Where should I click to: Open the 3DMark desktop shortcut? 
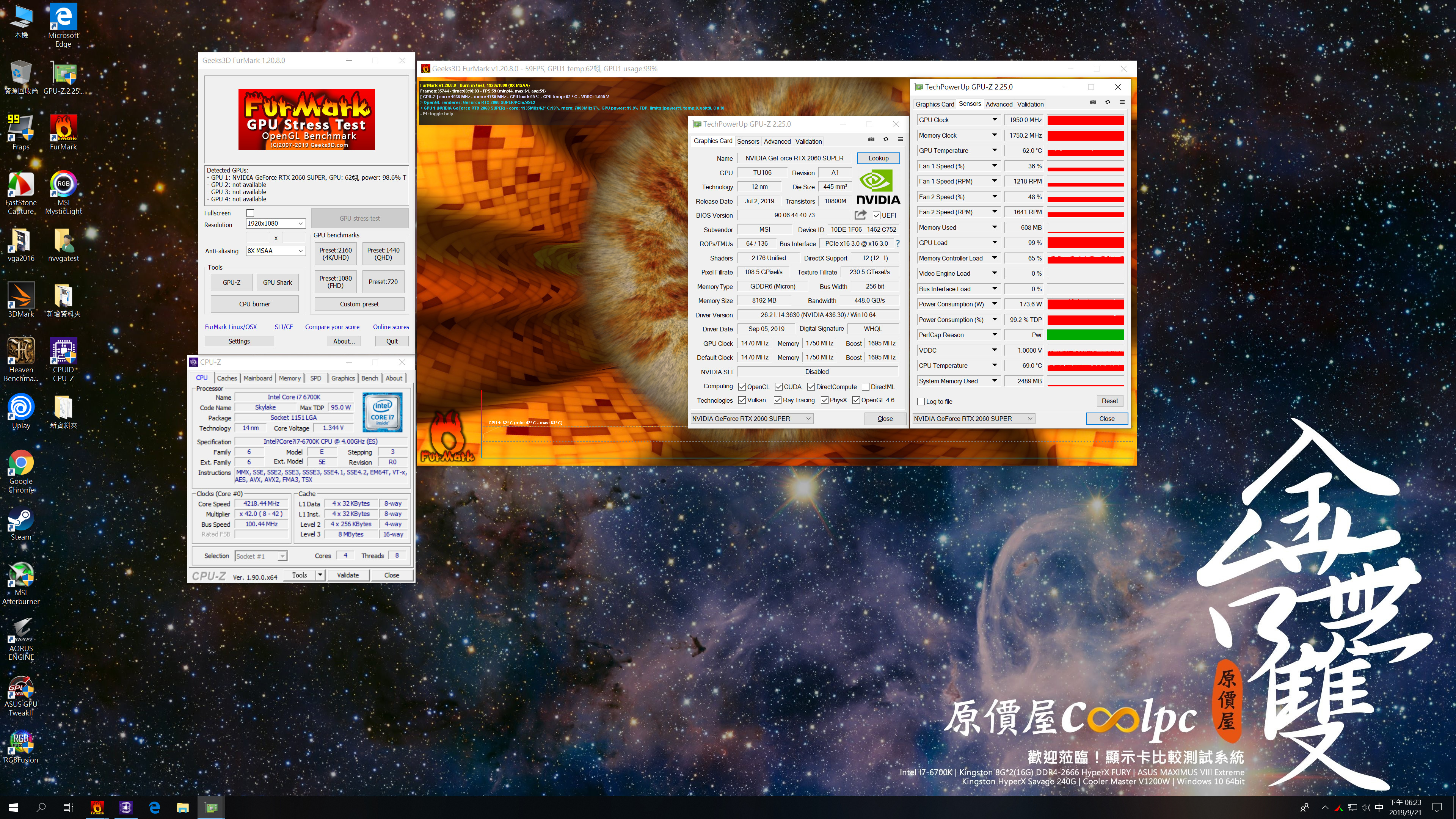[21, 300]
